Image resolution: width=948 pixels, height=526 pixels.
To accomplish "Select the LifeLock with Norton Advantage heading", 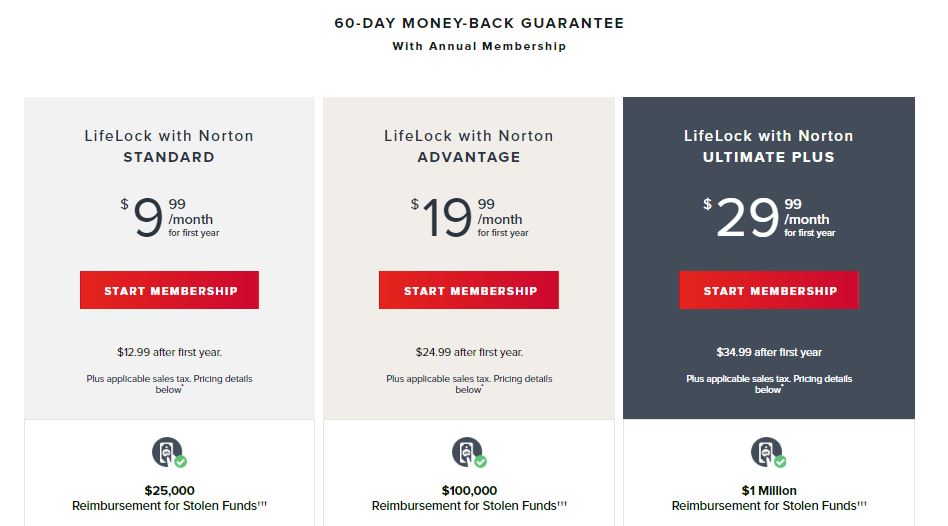I will 469,146.
